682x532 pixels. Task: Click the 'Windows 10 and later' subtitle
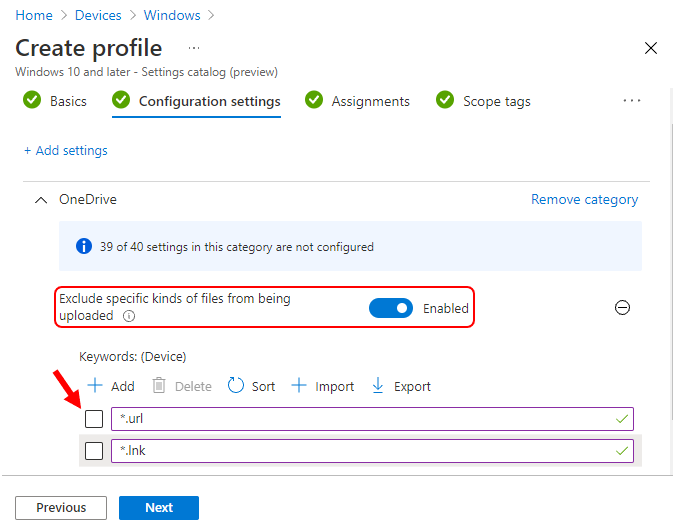pos(147,72)
